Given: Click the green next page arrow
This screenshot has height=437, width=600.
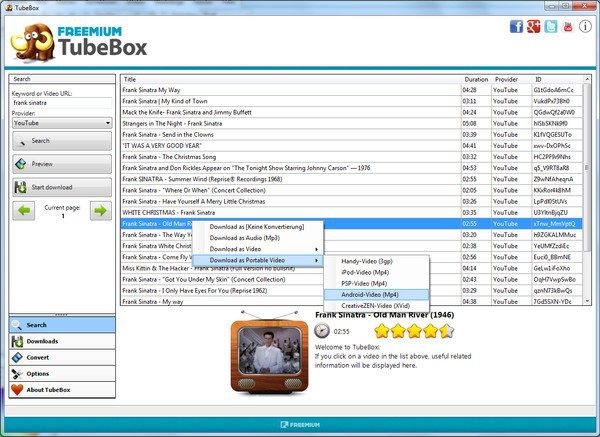Looking at the screenshot, I should [99, 210].
